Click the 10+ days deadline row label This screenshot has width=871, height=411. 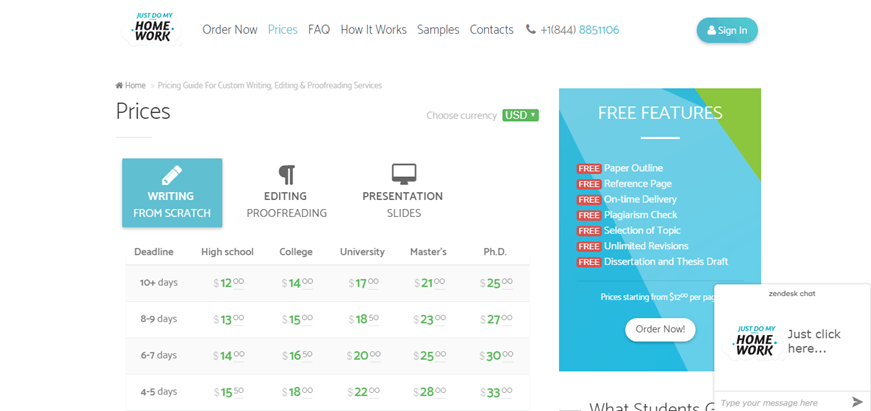pos(159,282)
